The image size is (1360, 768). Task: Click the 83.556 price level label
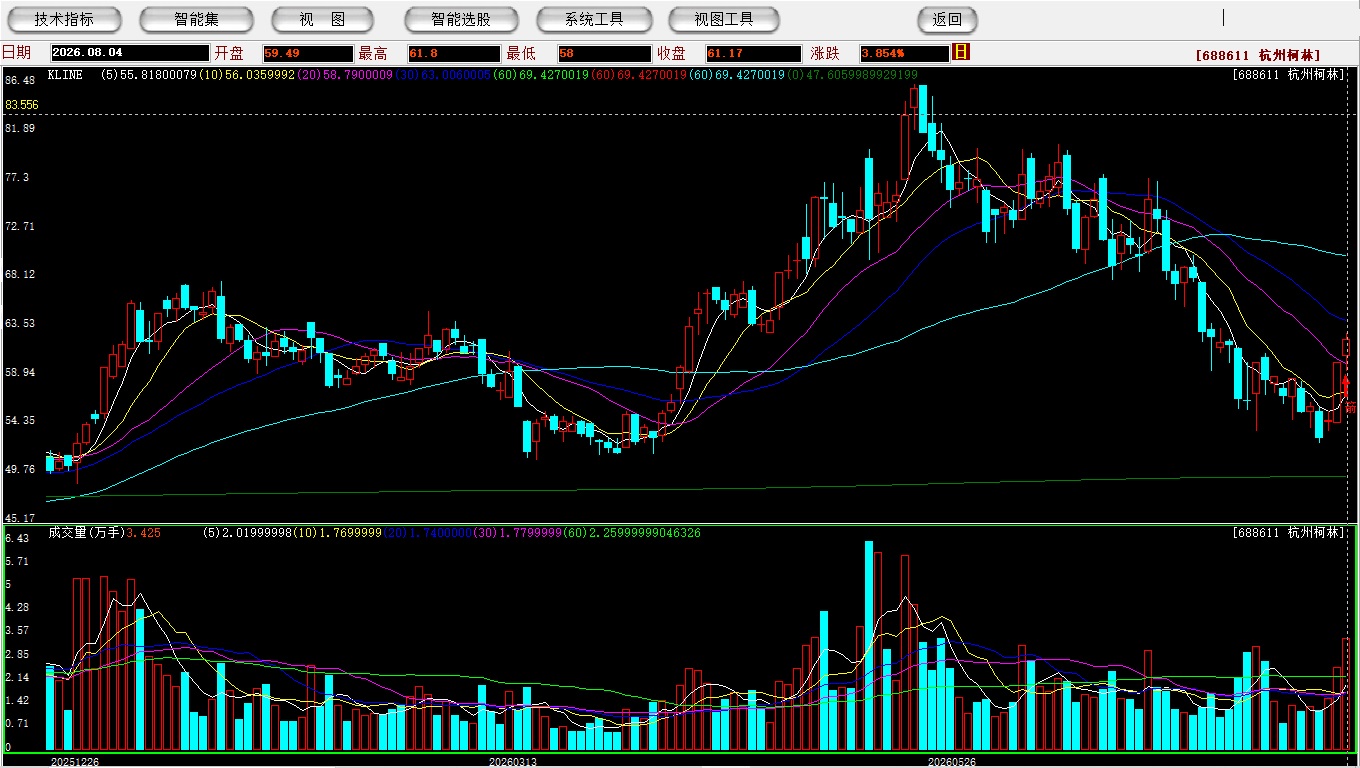[x=22, y=105]
